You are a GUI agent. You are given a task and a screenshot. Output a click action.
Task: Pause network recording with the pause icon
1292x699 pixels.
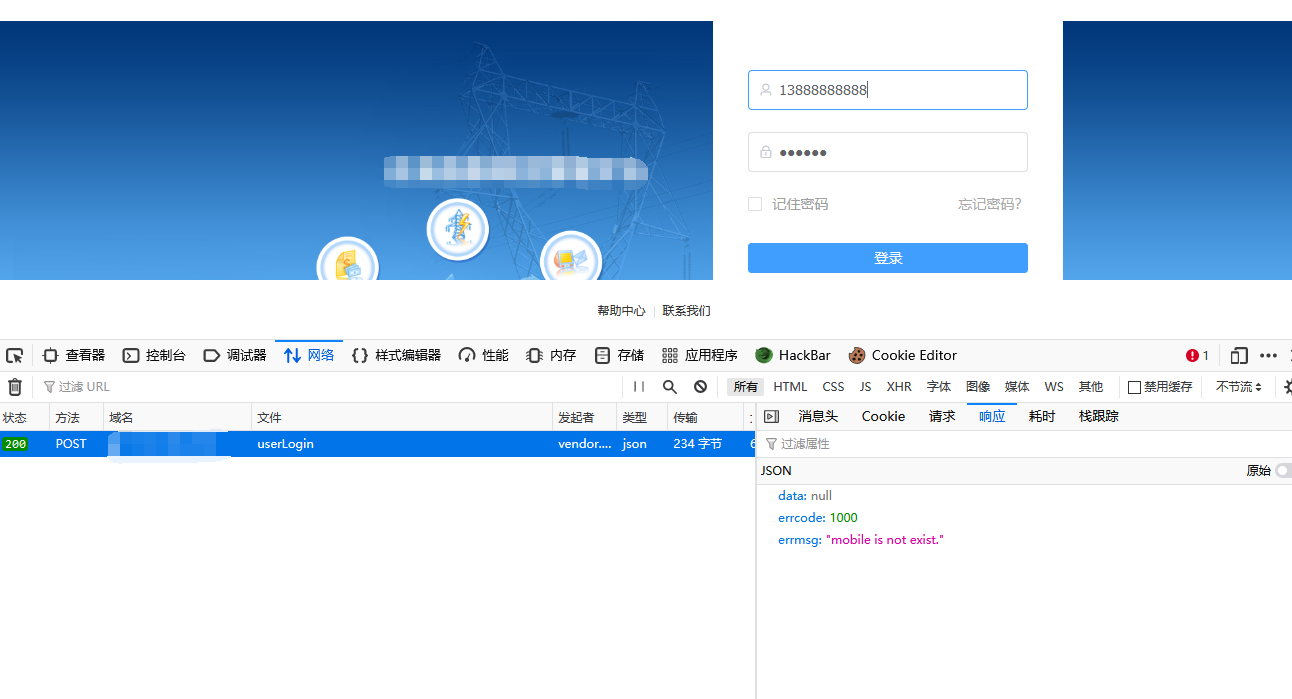[638, 387]
